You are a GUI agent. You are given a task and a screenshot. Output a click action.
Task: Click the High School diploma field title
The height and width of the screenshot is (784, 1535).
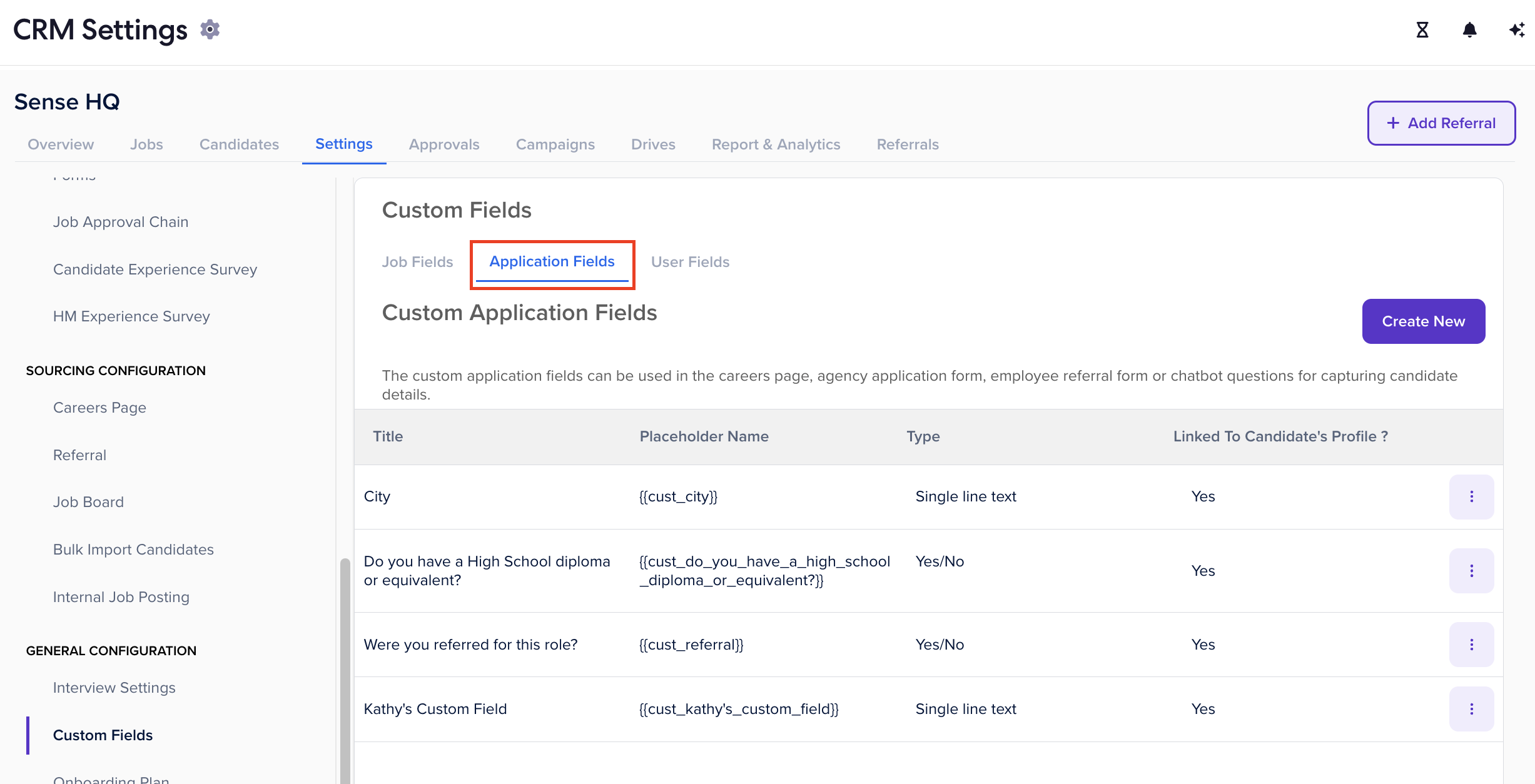(487, 571)
